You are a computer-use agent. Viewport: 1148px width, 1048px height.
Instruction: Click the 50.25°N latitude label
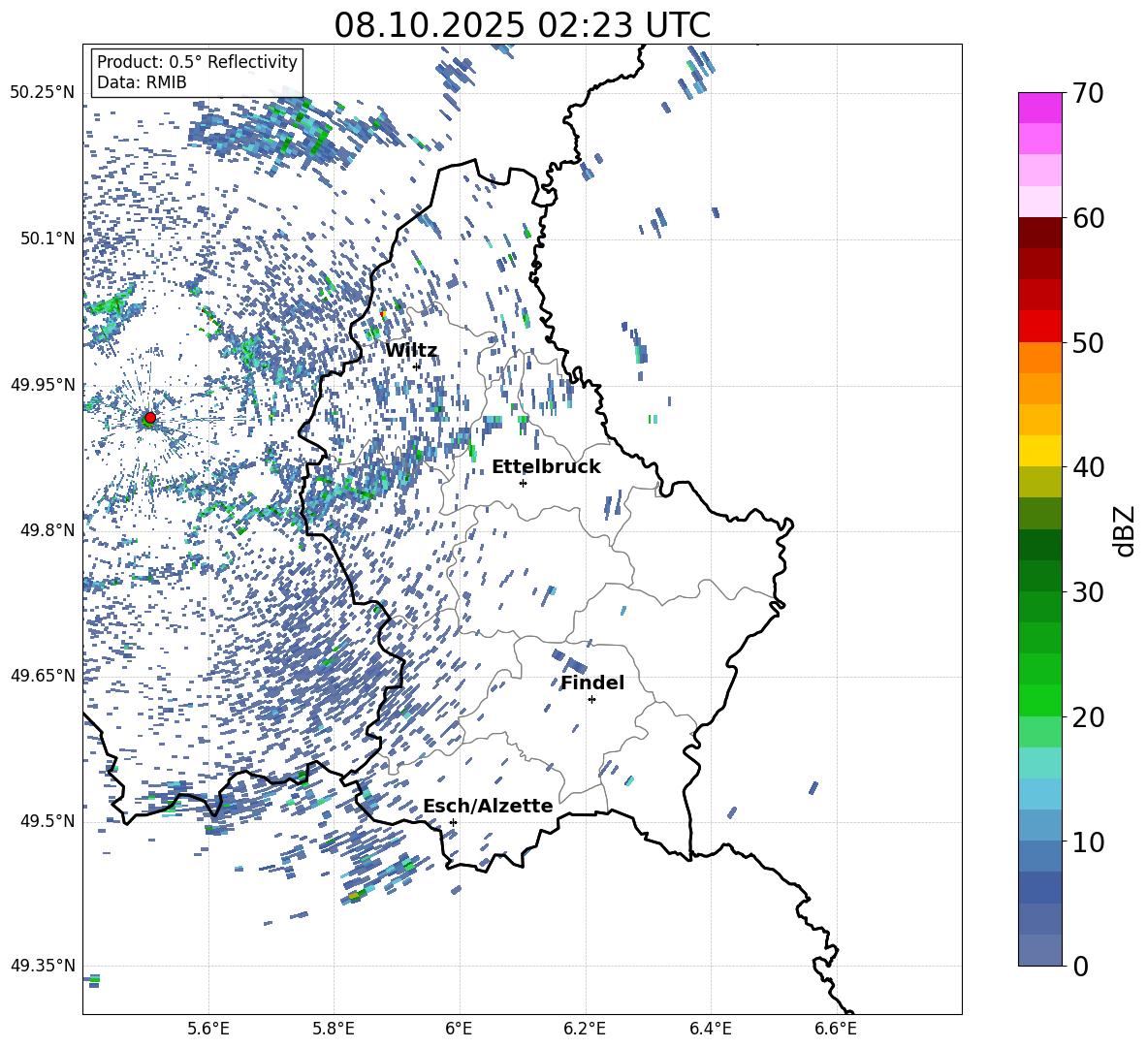coord(43,93)
